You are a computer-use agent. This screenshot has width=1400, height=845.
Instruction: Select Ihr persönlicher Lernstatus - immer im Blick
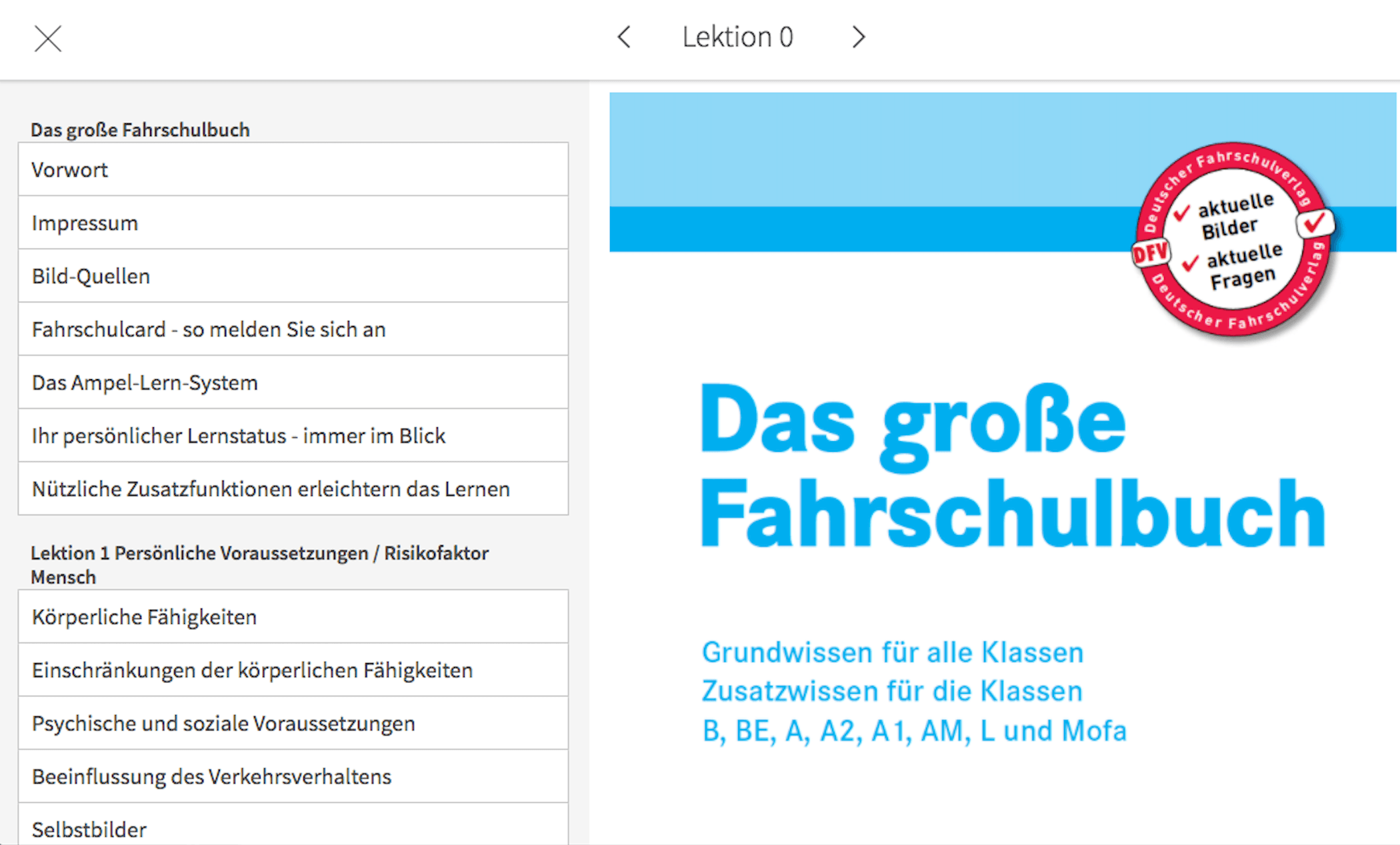(x=293, y=435)
